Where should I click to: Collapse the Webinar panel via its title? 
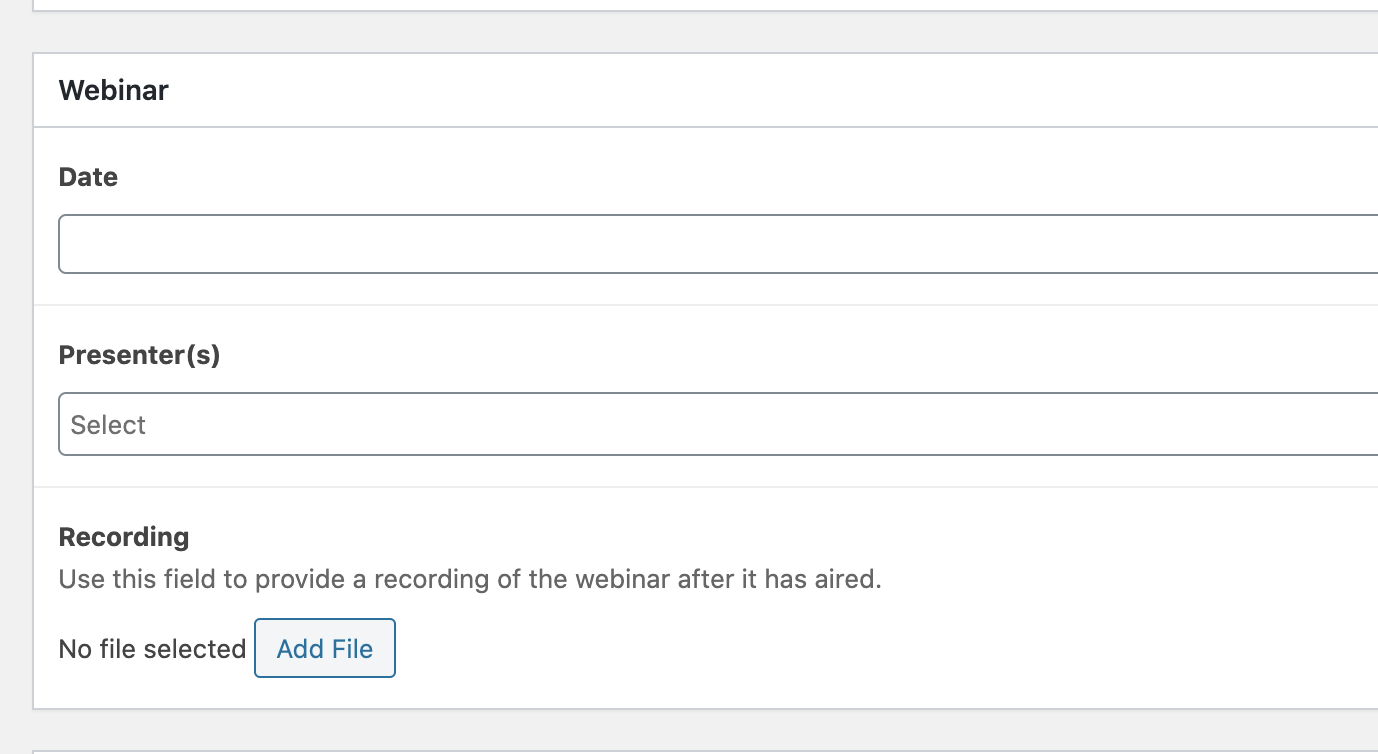pyautogui.click(x=114, y=91)
